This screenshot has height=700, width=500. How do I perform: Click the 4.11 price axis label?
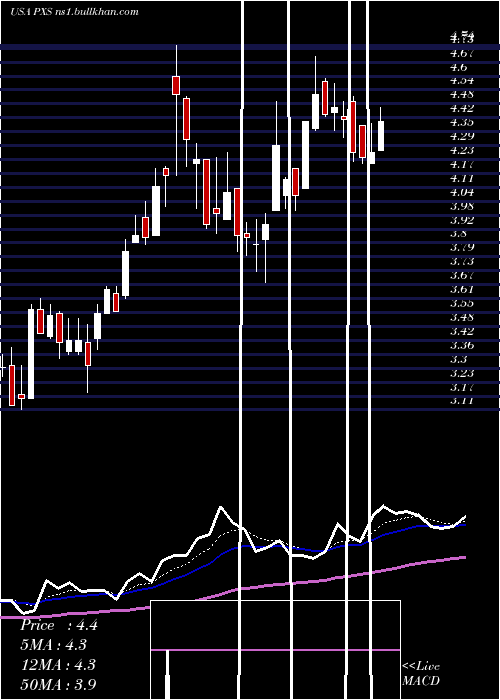pos(462,179)
